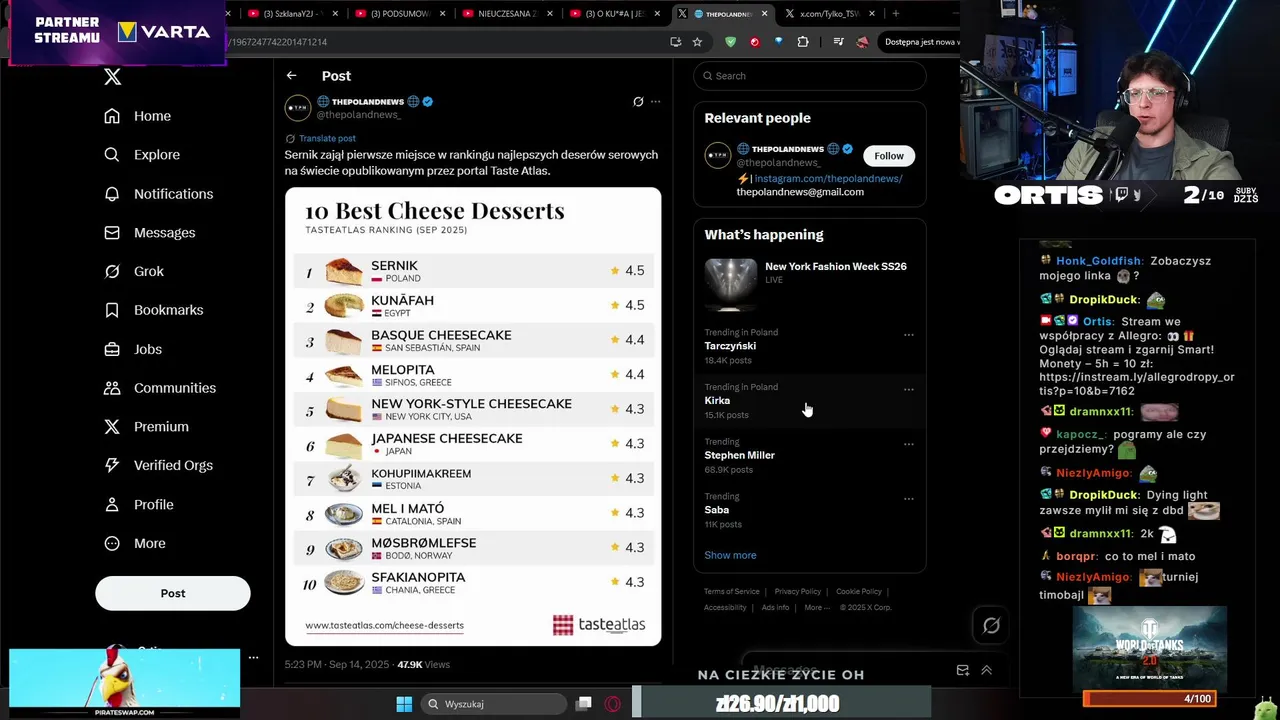Switch to the SzklanaY2J YouTube tab
The width and height of the screenshot is (1280, 720).
point(293,14)
